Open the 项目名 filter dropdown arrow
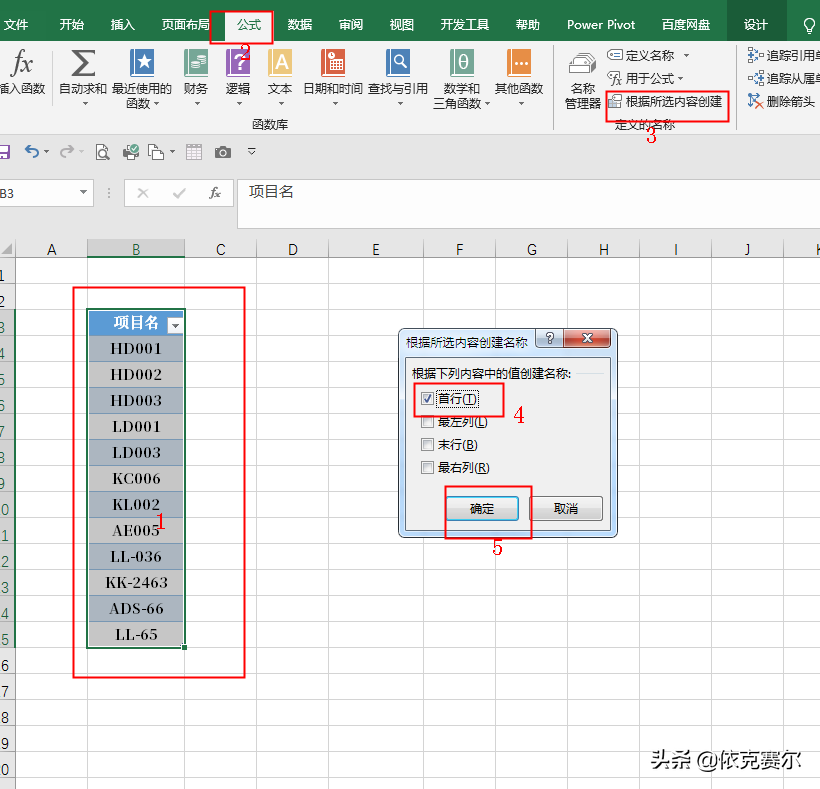The image size is (820, 789). (x=175, y=326)
